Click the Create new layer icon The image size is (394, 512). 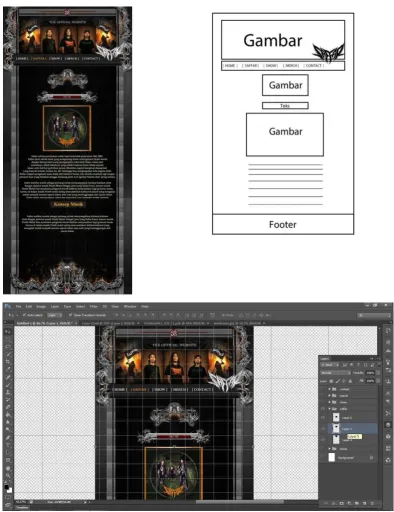click(x=364, y=503)
